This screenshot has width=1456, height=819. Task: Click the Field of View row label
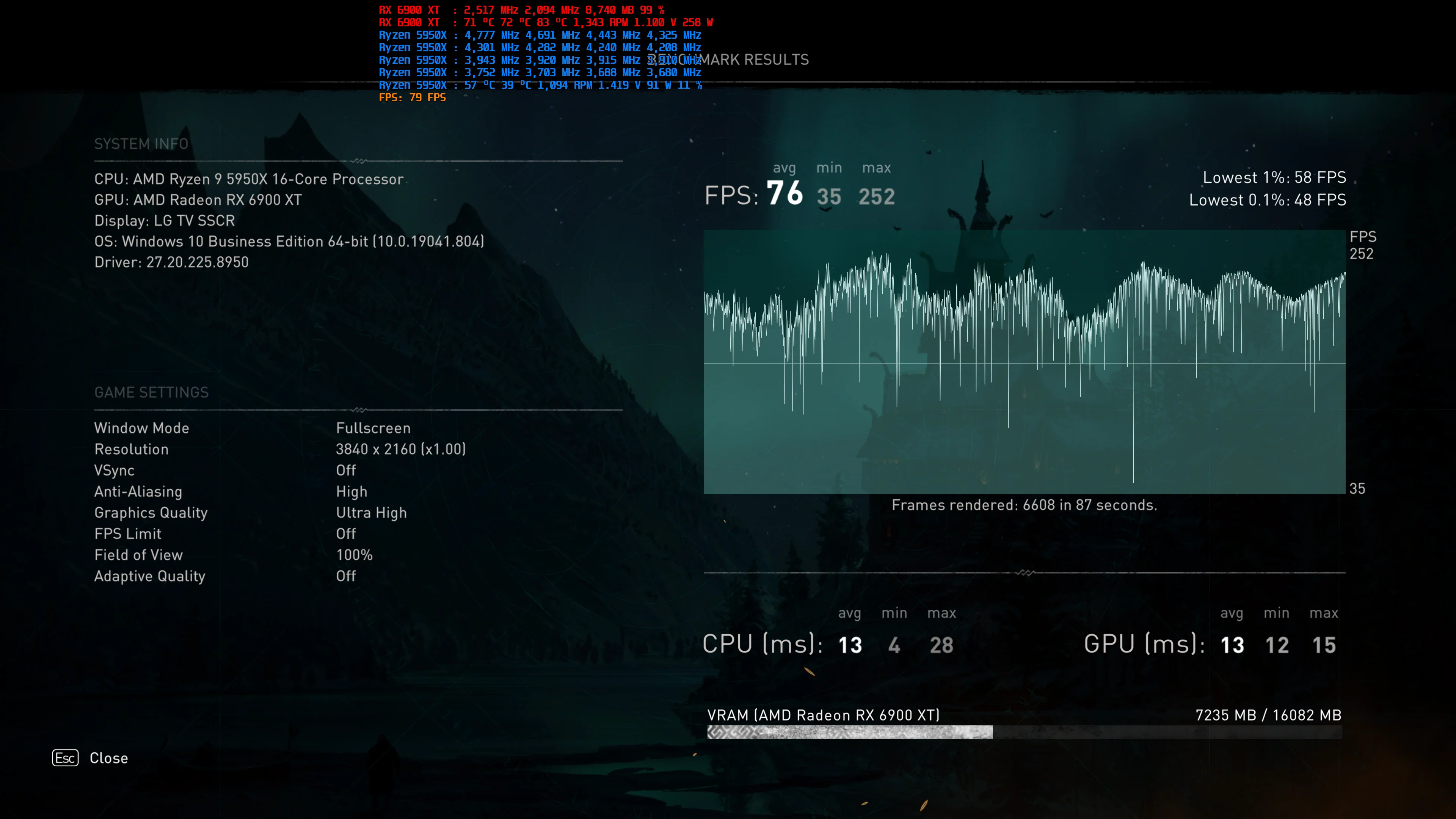138,555
